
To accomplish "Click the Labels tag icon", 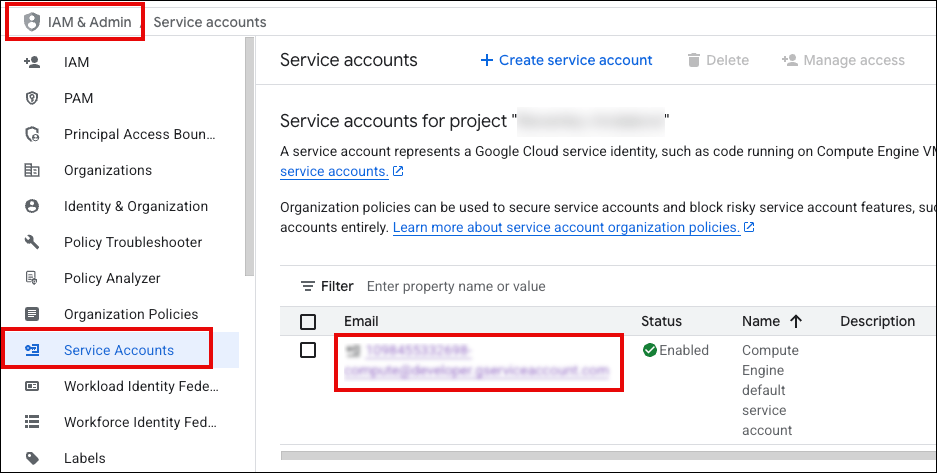I will [x=32, y=458].
